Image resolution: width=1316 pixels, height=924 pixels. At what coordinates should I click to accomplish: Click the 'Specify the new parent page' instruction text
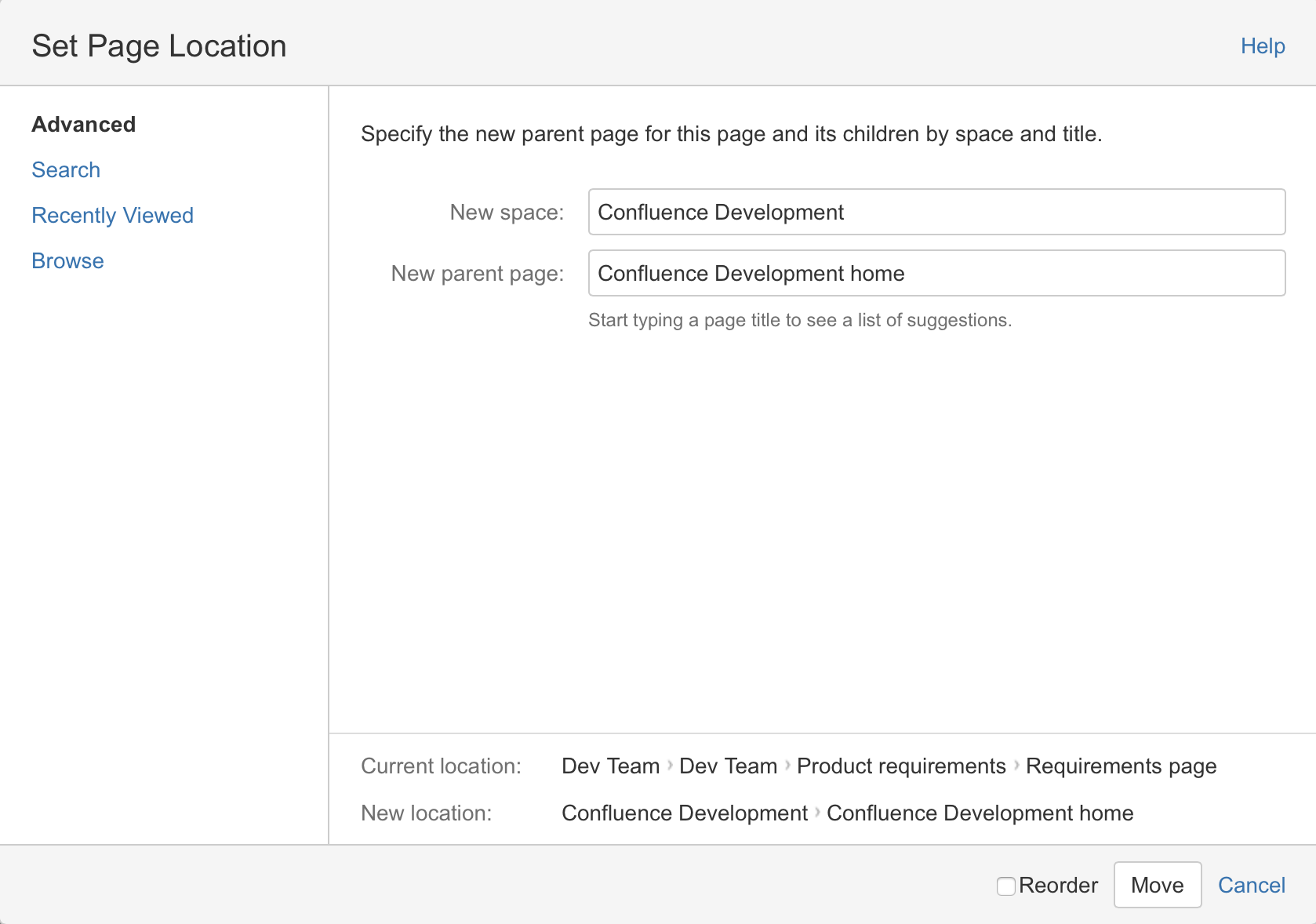click(x=731, y=134)
